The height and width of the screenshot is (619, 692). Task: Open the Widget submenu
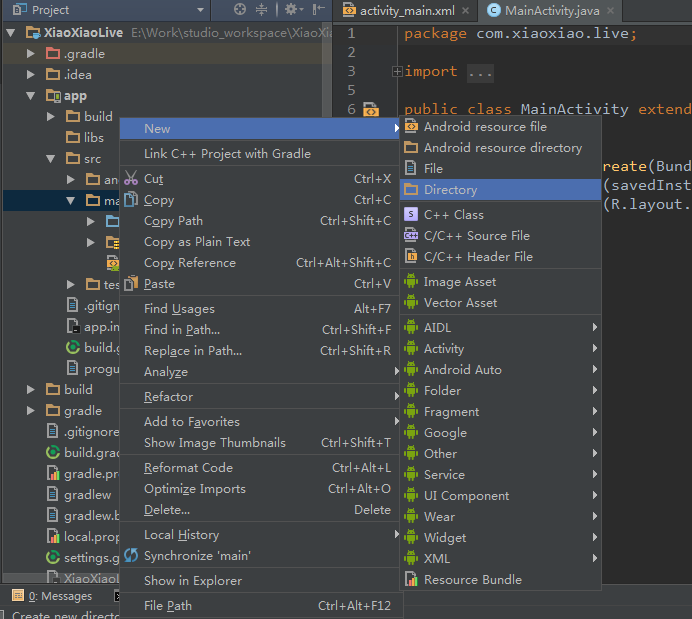(500, 538)
